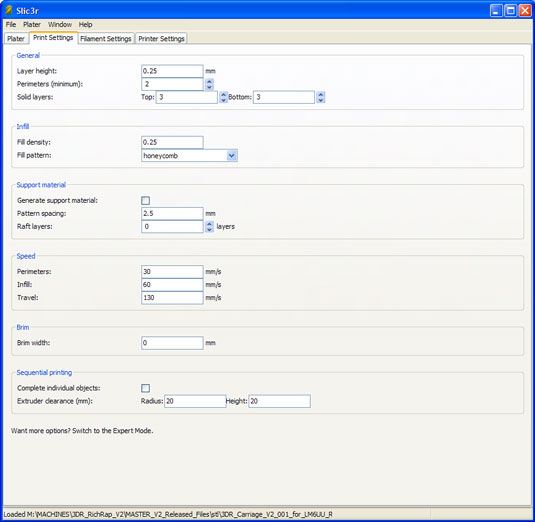Click the Pattern spacing input field
The height and width of the screenshot is (522, 535).
point(172,214)
